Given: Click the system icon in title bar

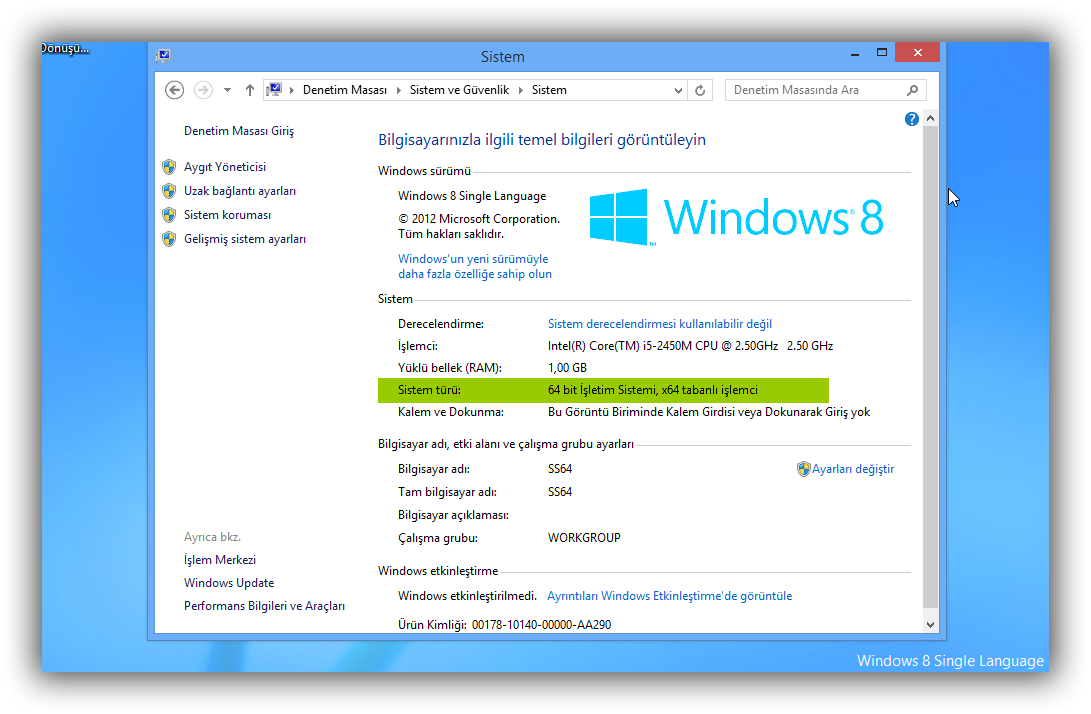Looking at the screenshot, I should pos(164,56).
